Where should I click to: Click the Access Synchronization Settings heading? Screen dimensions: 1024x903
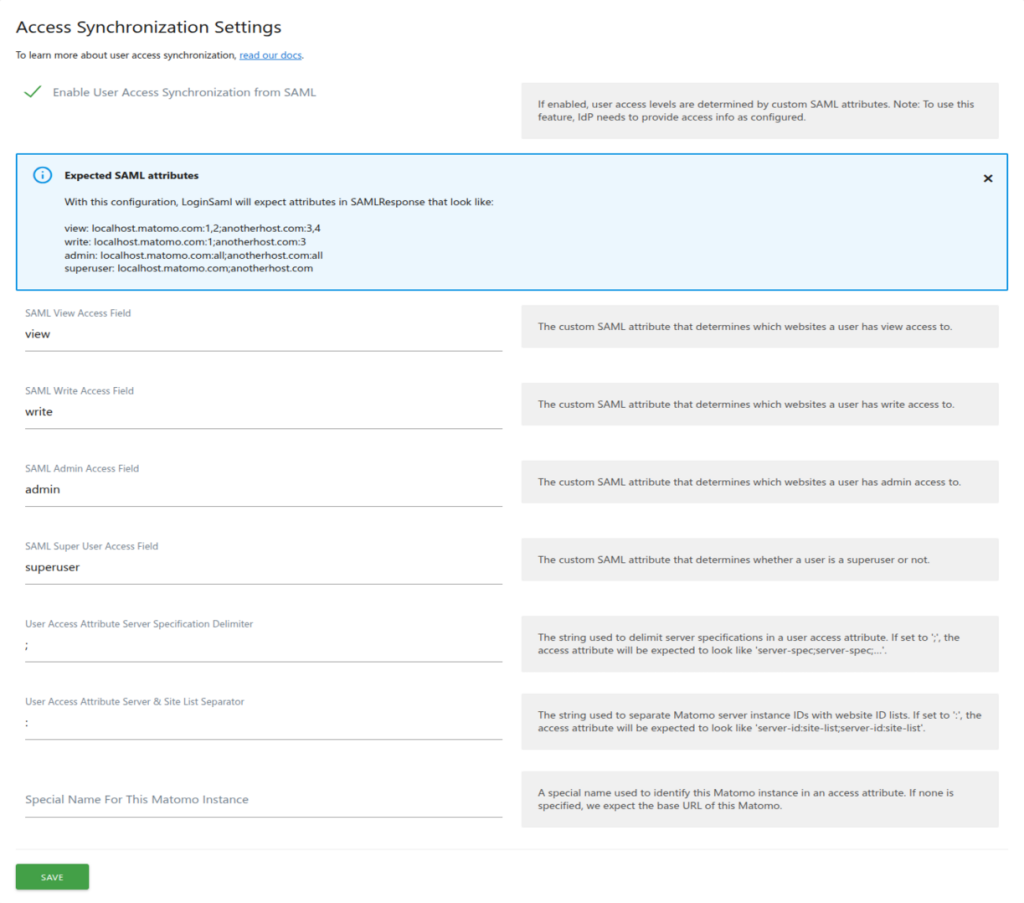click(149, 27)
